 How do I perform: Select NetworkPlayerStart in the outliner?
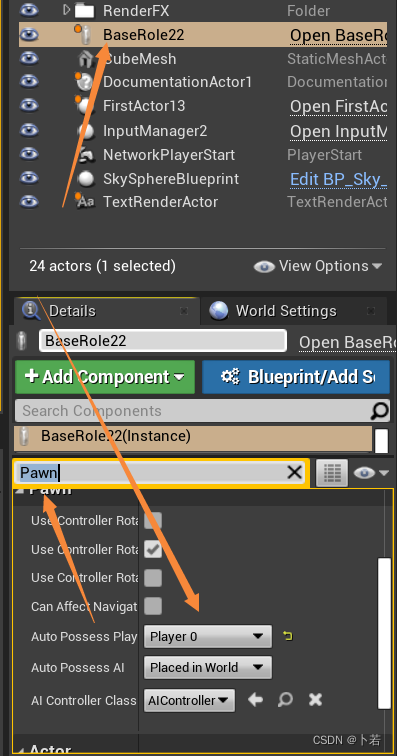[169, 155]
